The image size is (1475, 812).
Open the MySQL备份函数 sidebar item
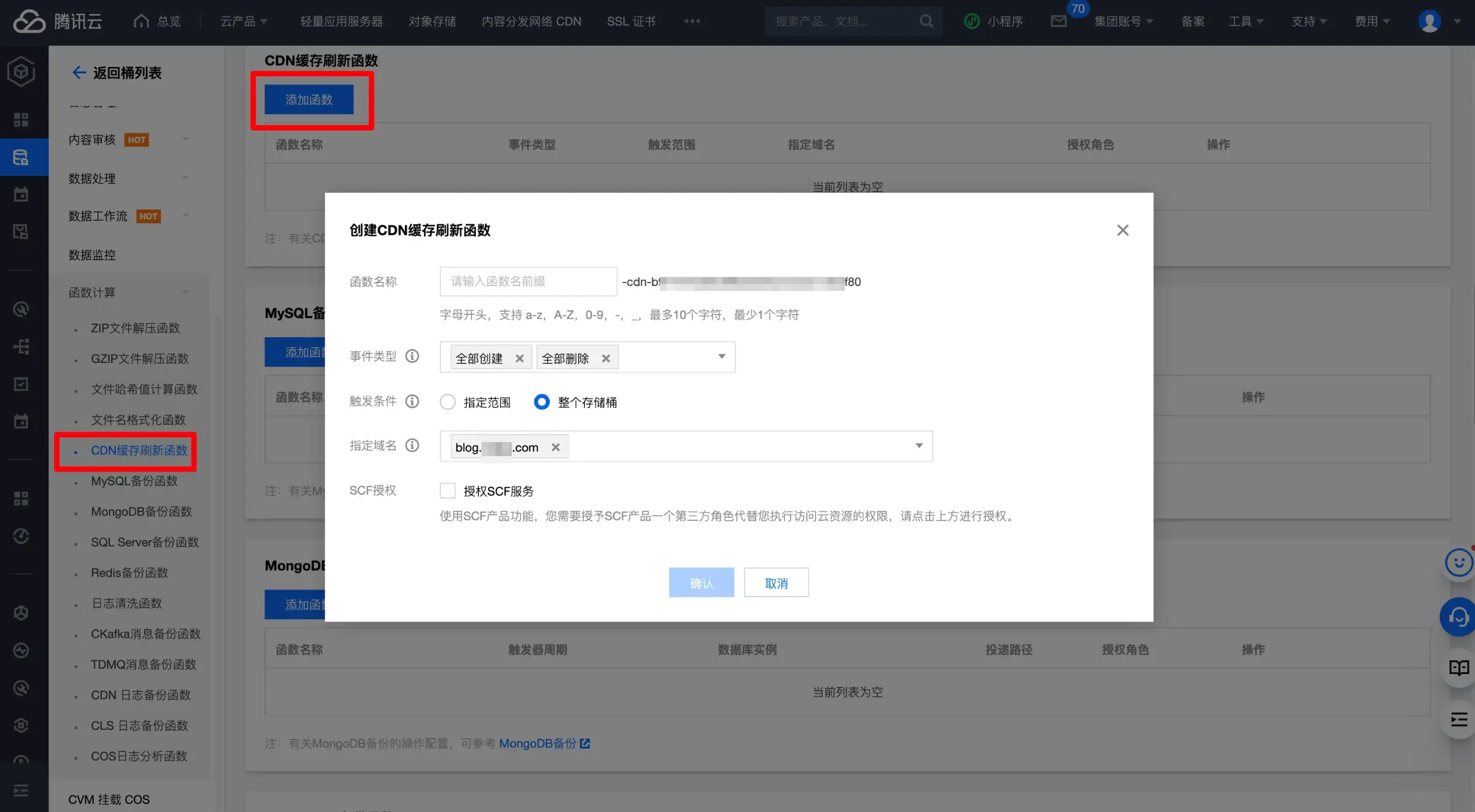pos(134,481)
